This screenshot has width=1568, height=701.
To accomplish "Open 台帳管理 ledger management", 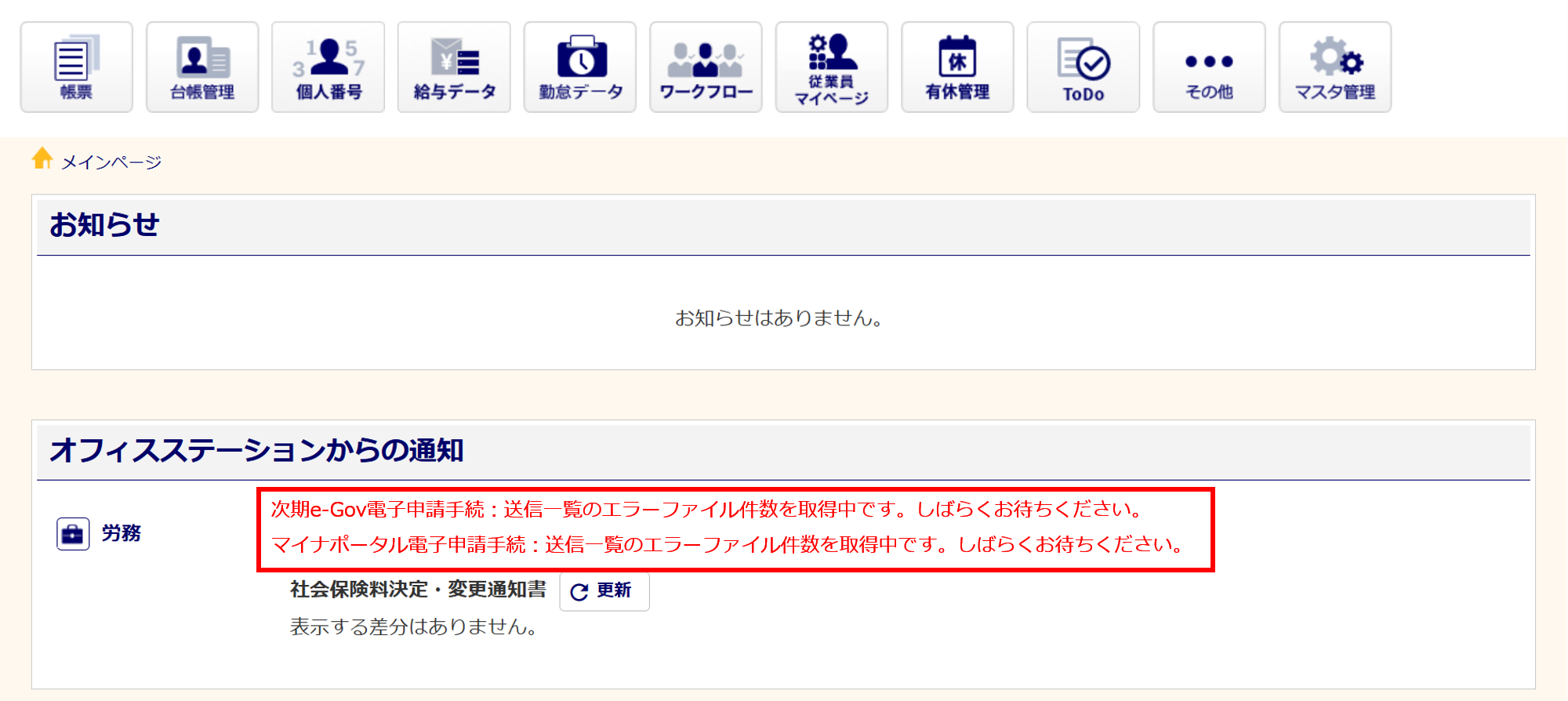I will pyautogui.click(x=202, y=67).
